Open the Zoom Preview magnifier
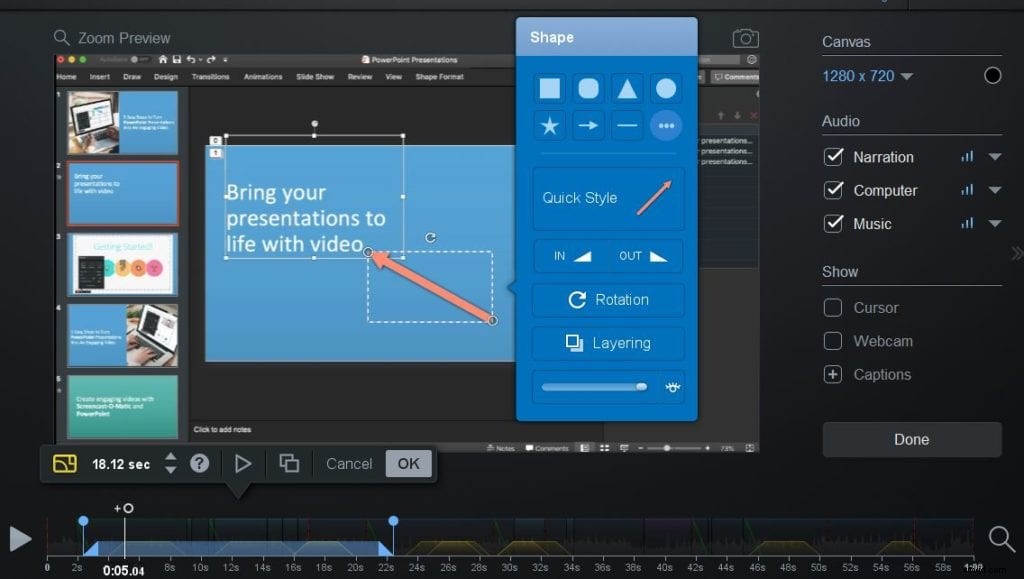1024x579 pixels. [x=62, y=37]
